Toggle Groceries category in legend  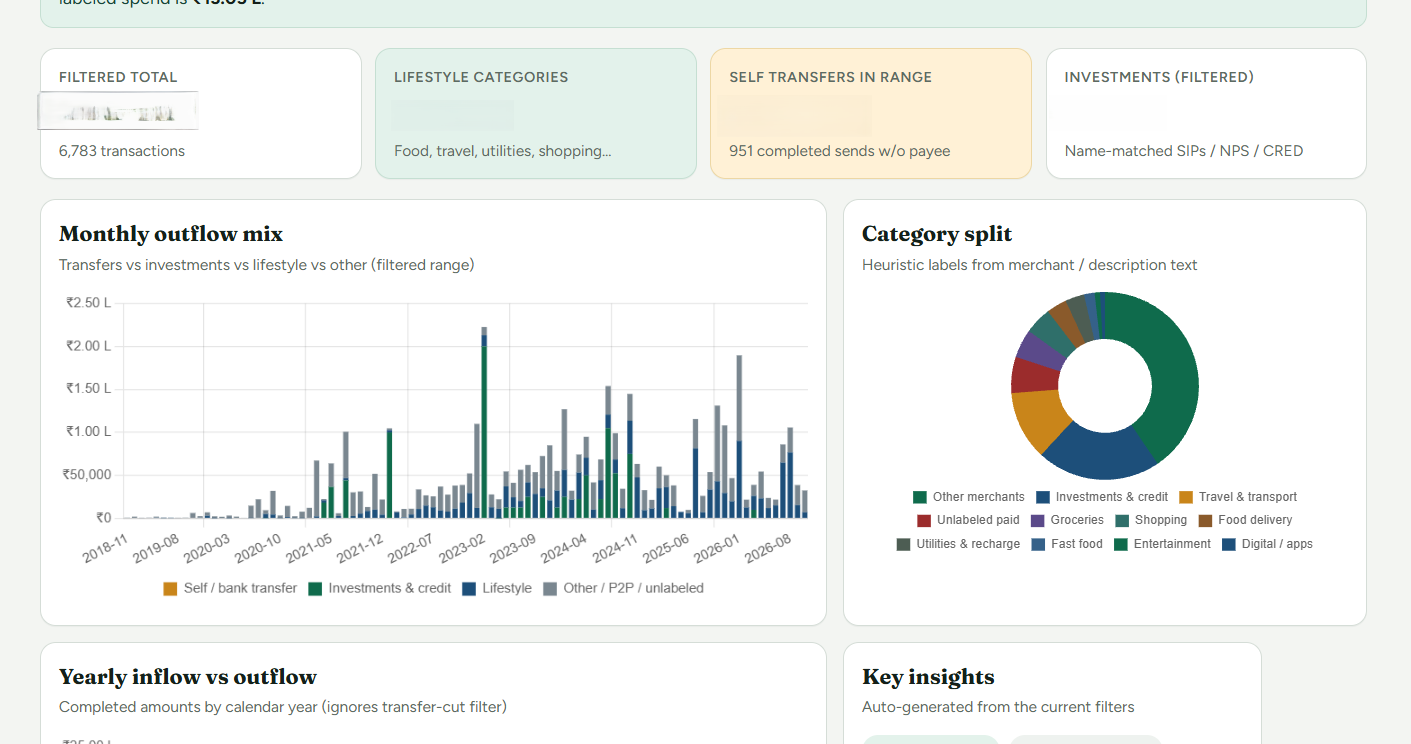[x=1067, y=520]
